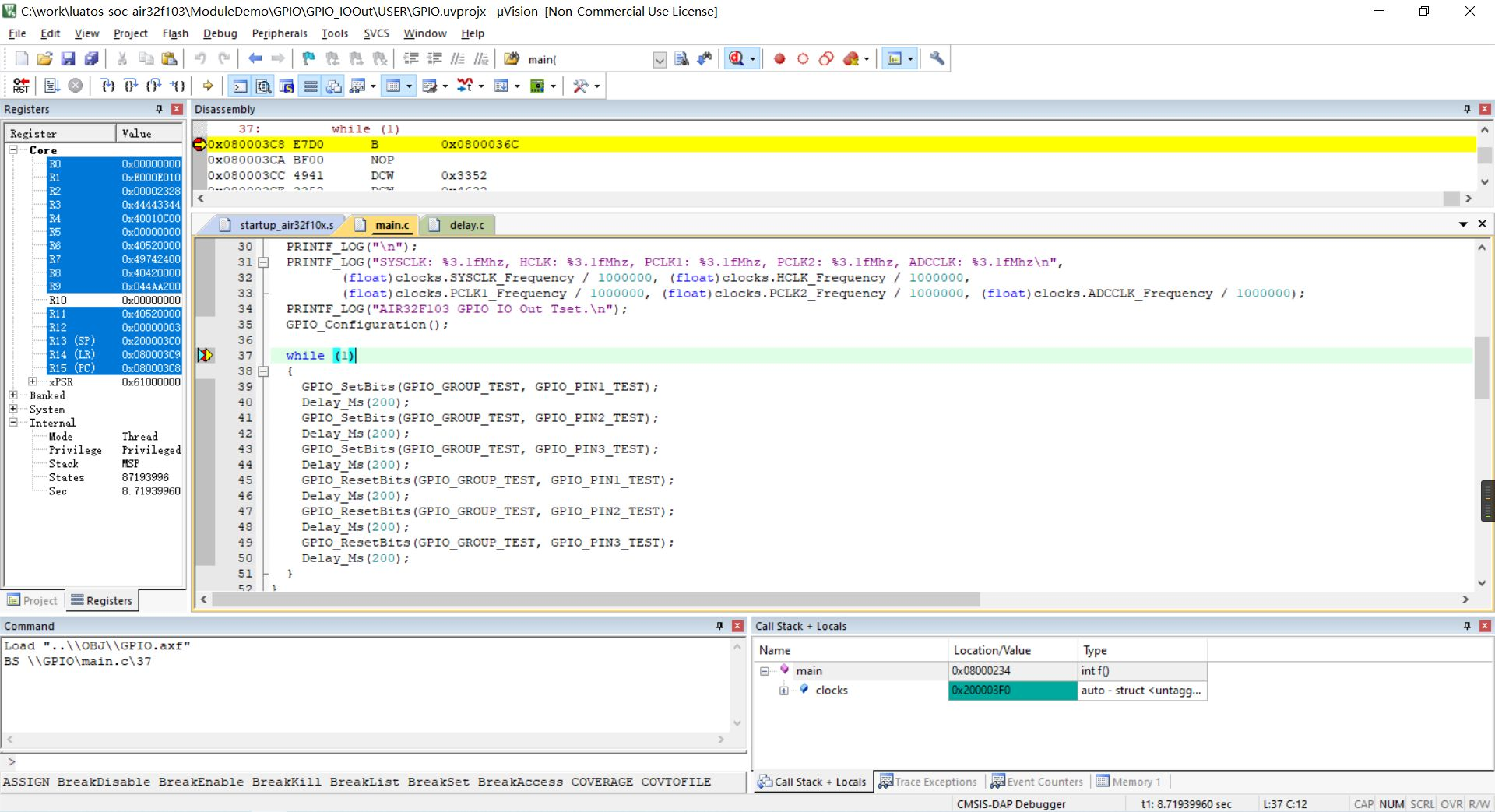Collapse main in Call Stack
Viewport: 1495px width, 812px height.
[764, 671]
